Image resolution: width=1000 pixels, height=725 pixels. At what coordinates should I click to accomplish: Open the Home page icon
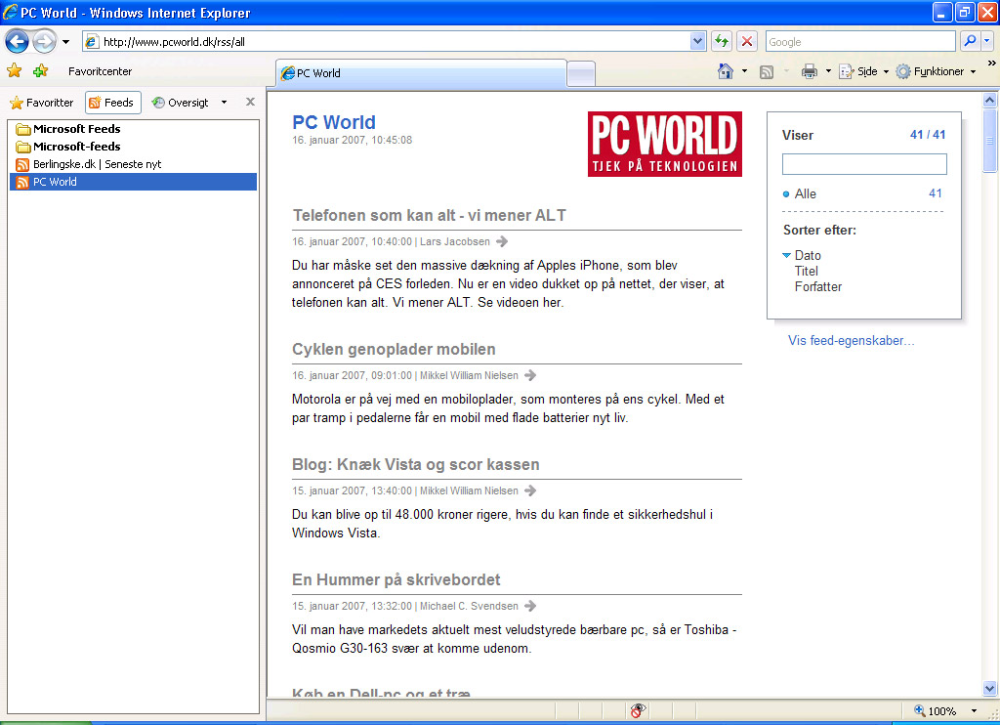[726, 71]
